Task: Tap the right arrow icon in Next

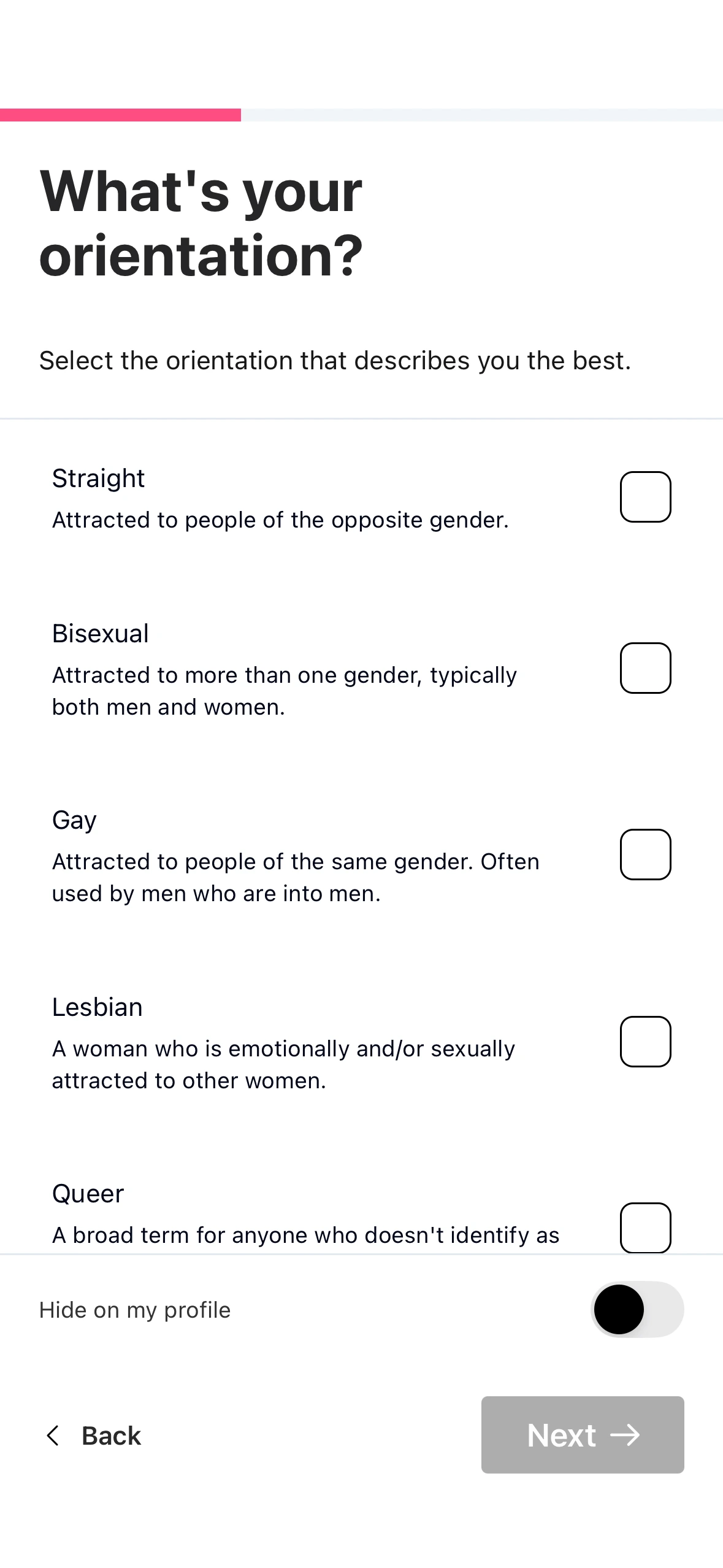Action: coord(625,1435)
